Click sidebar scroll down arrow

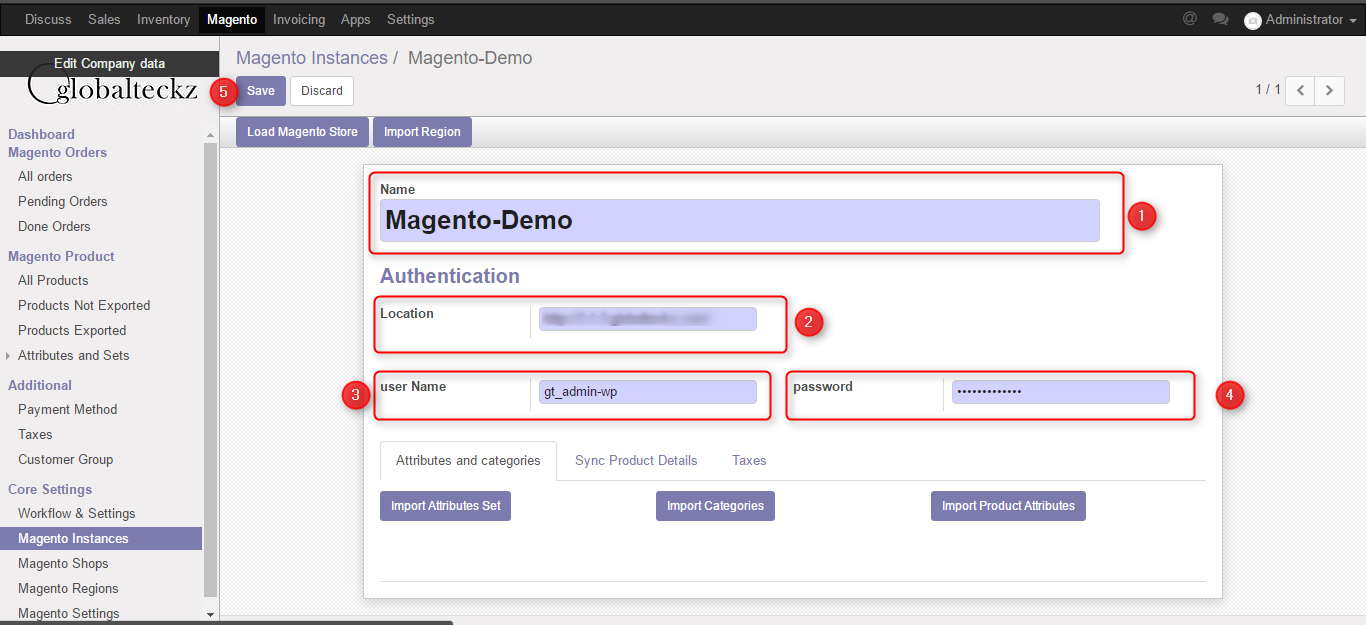tap(210, 614)
